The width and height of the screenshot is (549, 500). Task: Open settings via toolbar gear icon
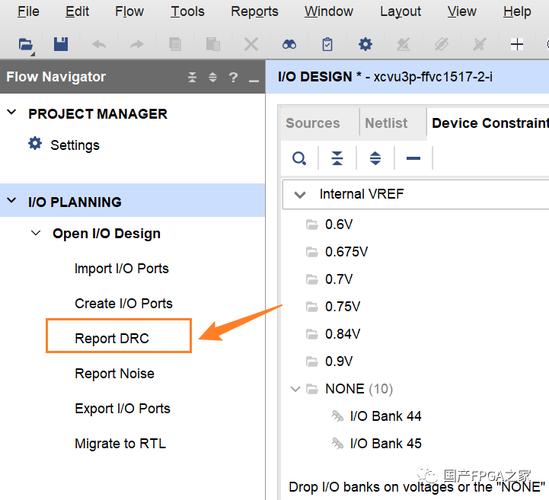tap(365, 44)
